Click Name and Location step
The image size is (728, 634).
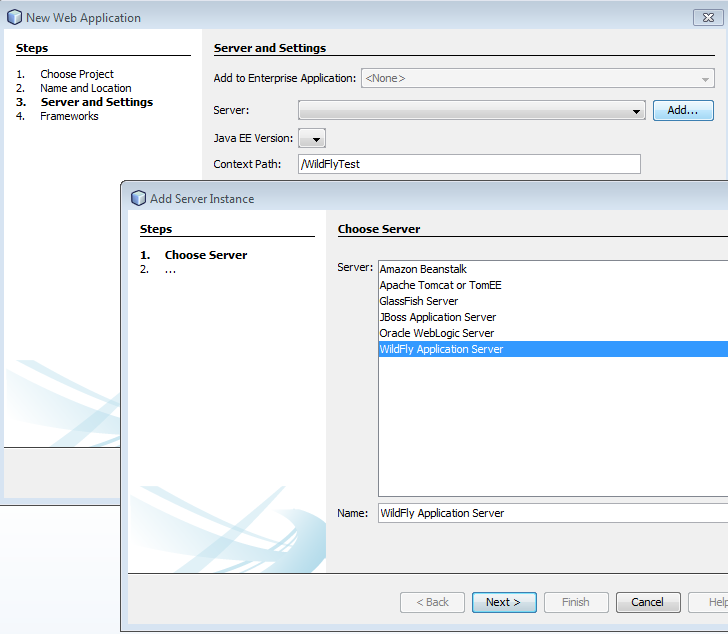[x=85, y=88]
